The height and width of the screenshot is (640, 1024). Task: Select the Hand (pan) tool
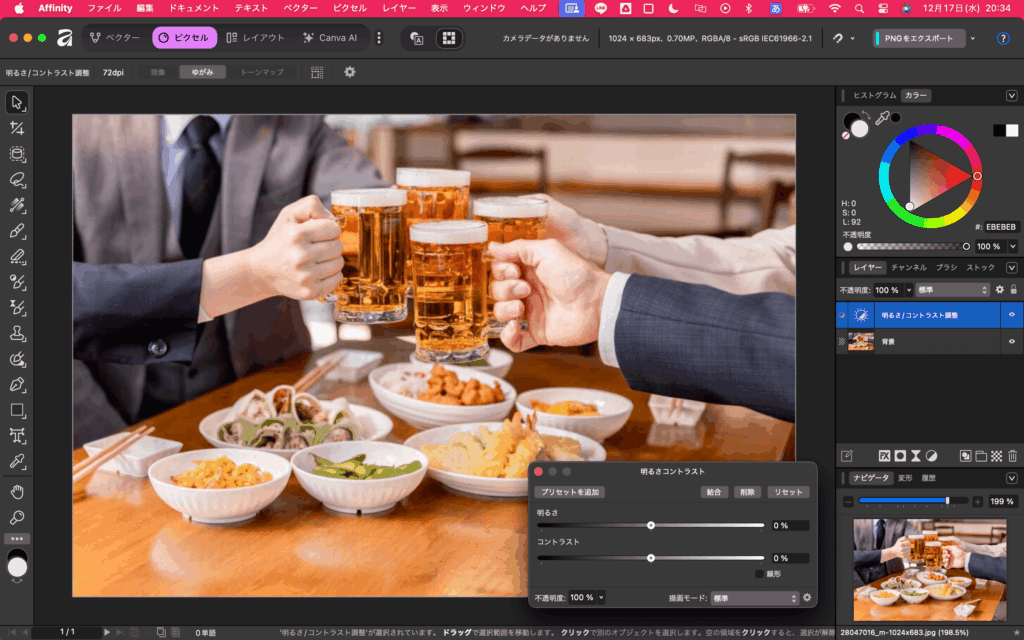(17, 492)
